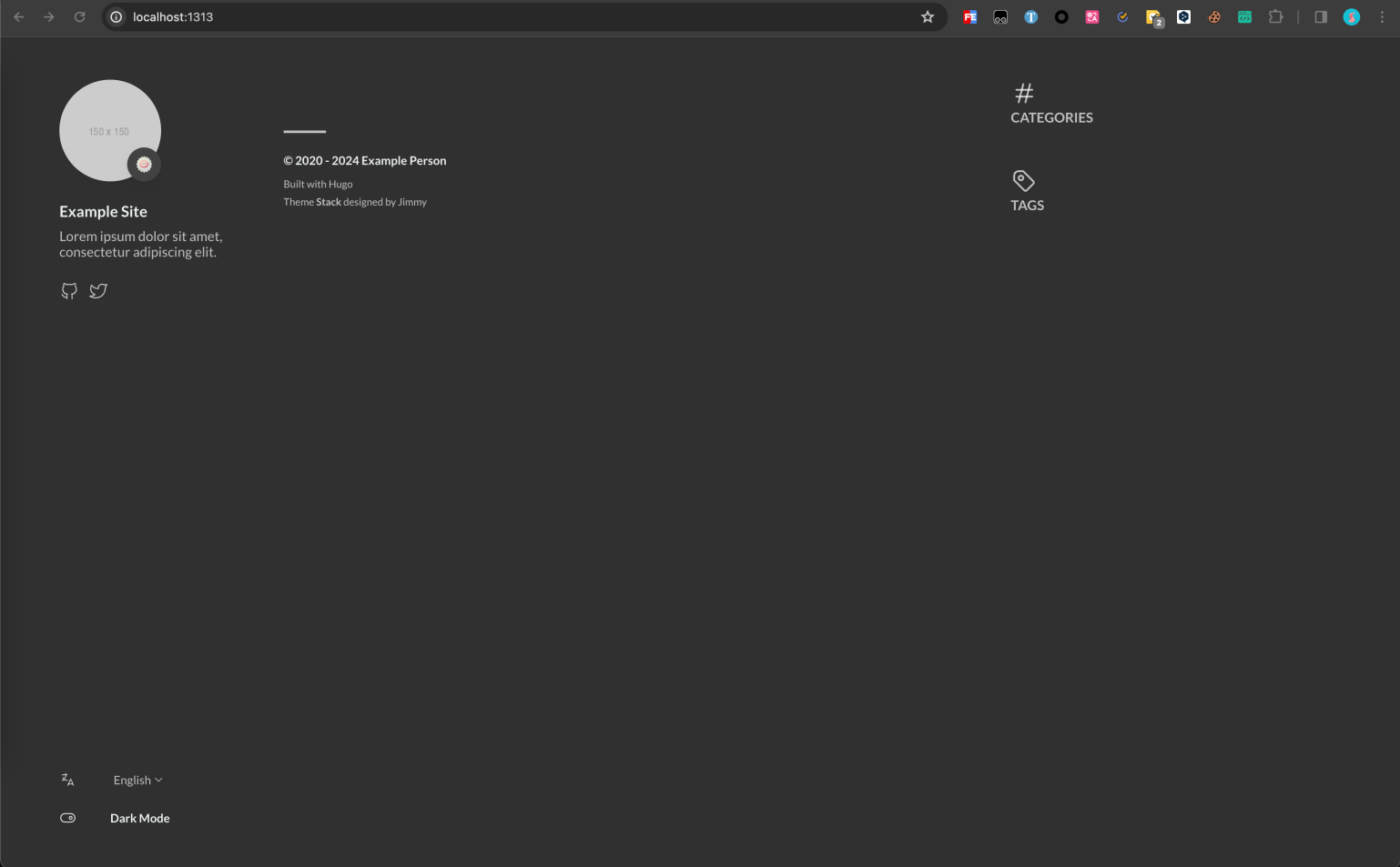Toggle the Dark Mode switch icon

tap(67, 818)
